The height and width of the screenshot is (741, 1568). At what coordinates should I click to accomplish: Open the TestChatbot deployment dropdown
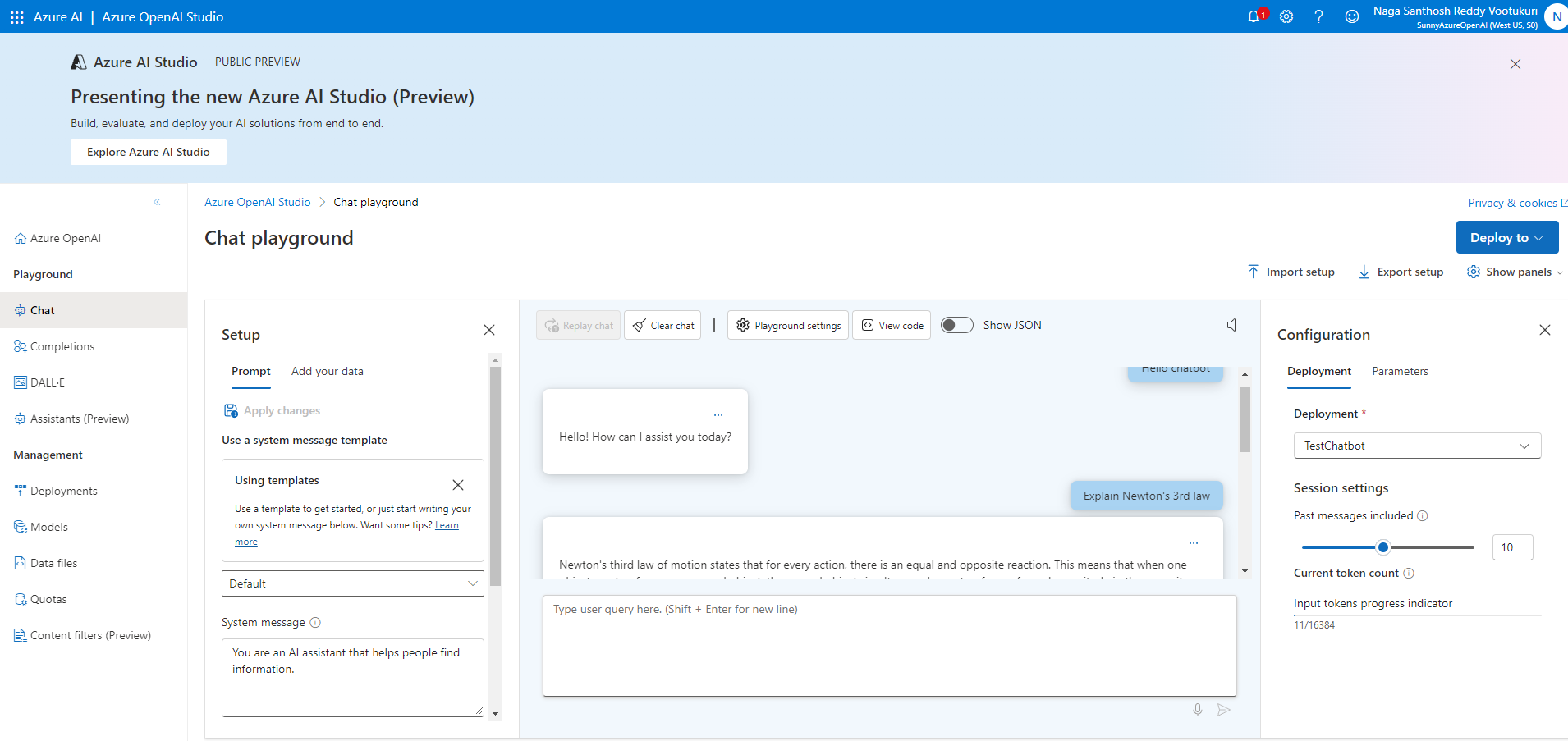point(1416,445)
